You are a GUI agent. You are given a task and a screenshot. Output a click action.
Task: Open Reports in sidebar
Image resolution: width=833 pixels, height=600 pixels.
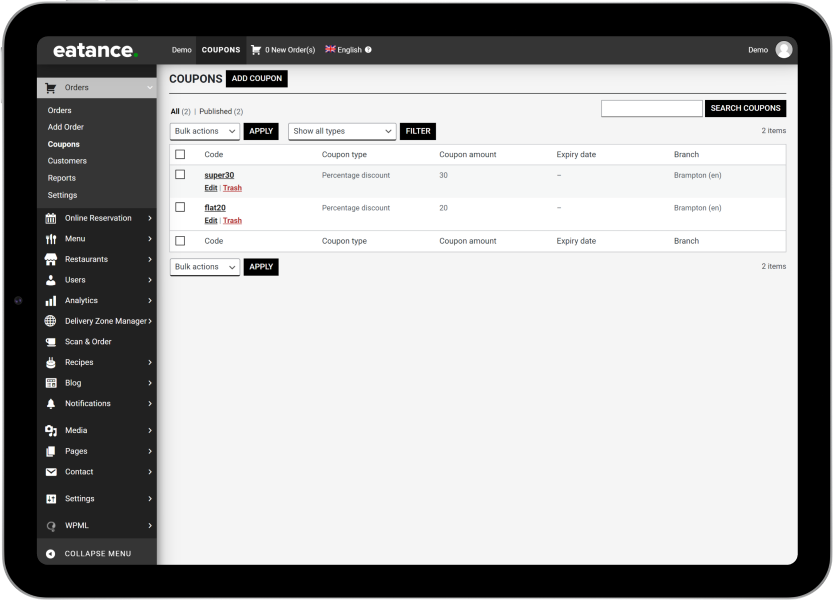point(62,179)
